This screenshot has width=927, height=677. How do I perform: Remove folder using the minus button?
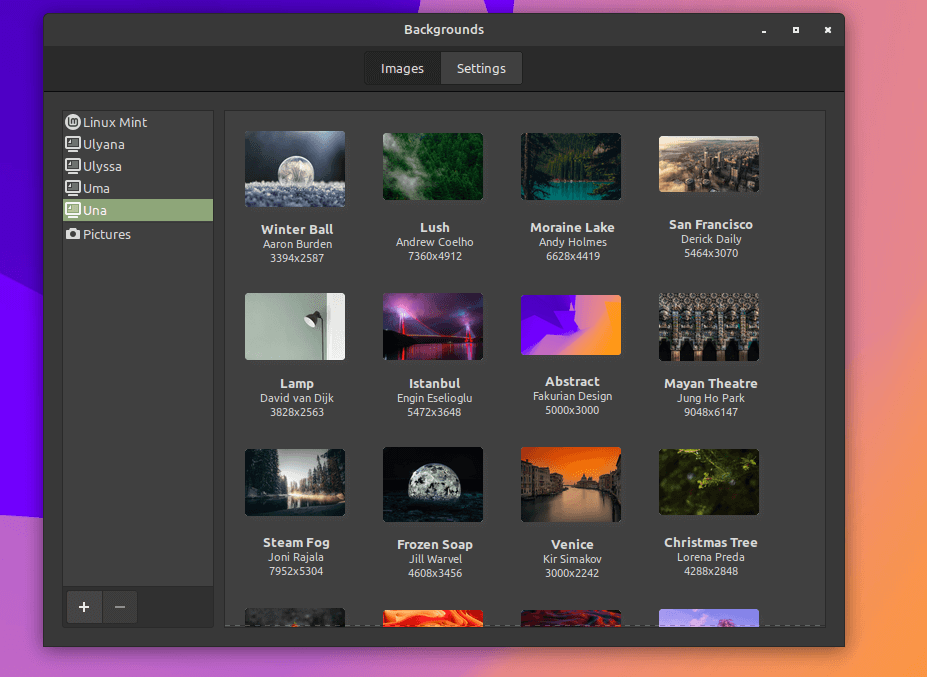click(120, 607)
